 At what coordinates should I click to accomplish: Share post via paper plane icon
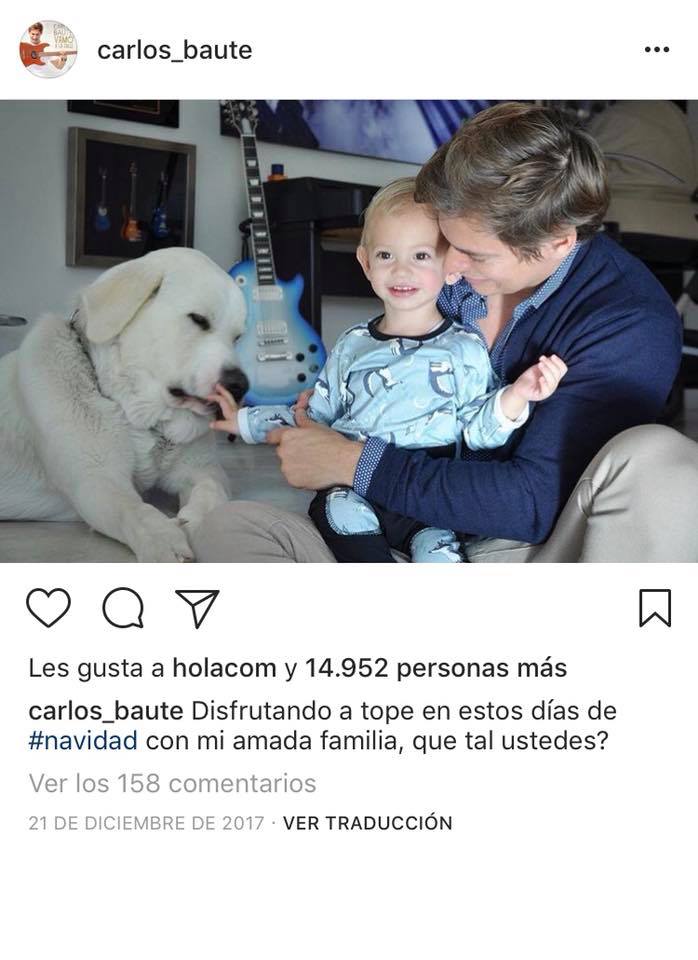pyautogui.click(x=197, y=609)
